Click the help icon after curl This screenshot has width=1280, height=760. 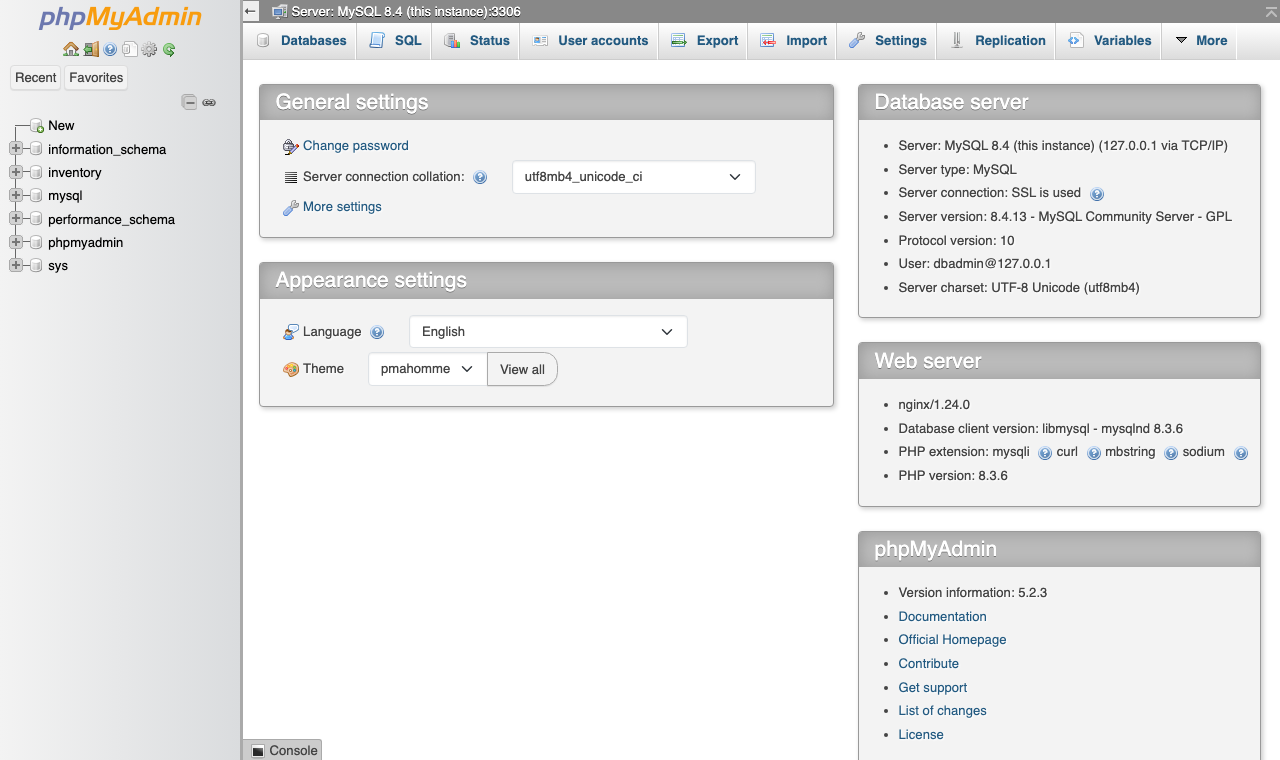click(1094, 453)
